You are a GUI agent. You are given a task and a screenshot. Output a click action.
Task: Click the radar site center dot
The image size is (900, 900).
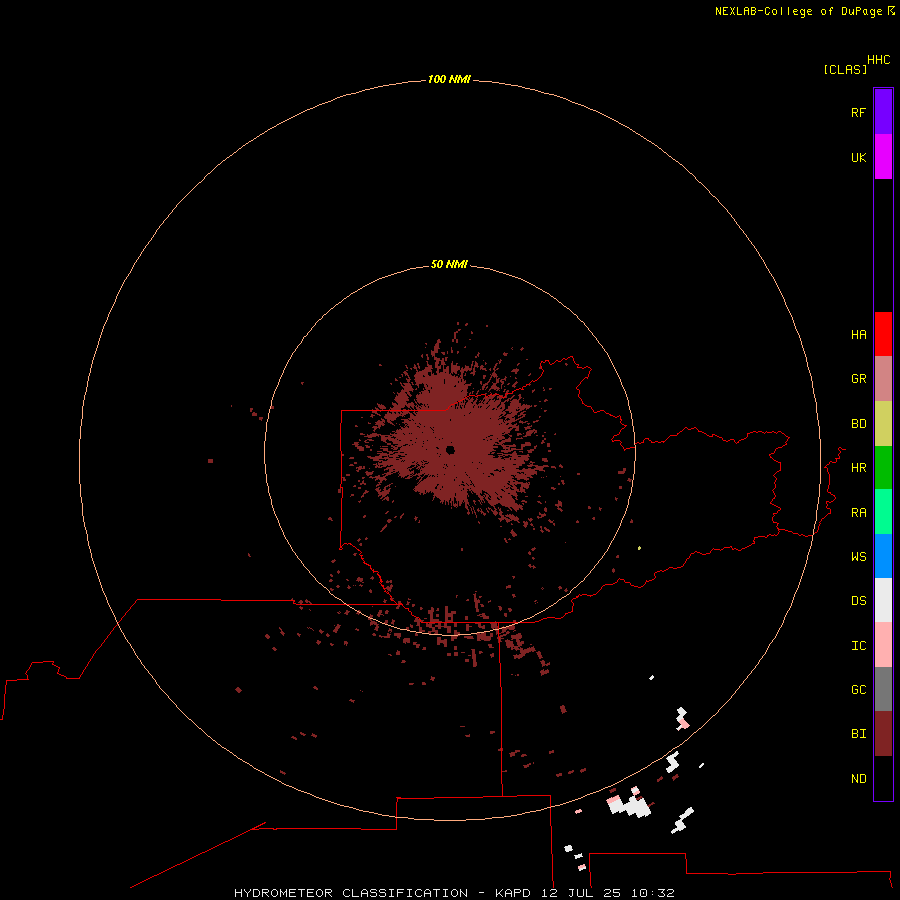(x=450, y=450)
